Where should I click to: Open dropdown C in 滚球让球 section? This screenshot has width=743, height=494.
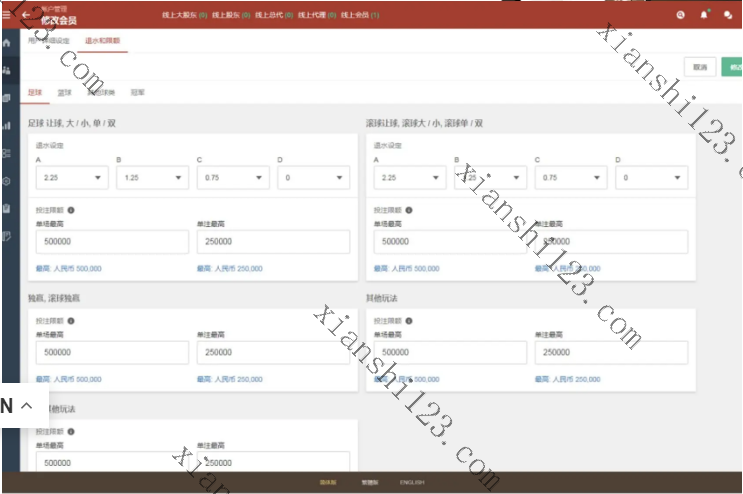[571, 178]
